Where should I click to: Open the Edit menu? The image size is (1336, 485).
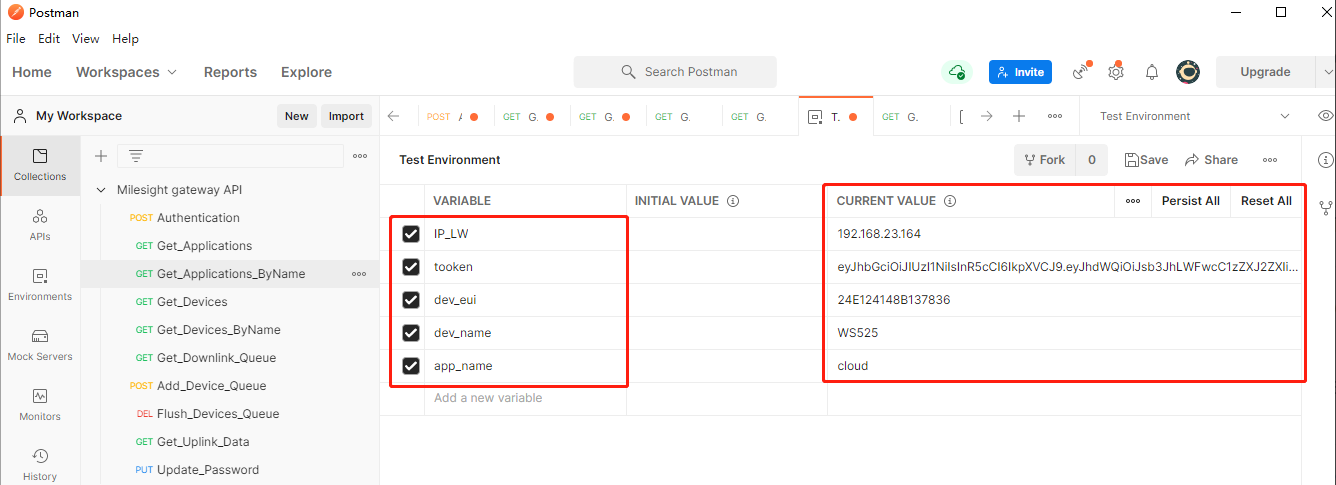(x=49, y=39)
